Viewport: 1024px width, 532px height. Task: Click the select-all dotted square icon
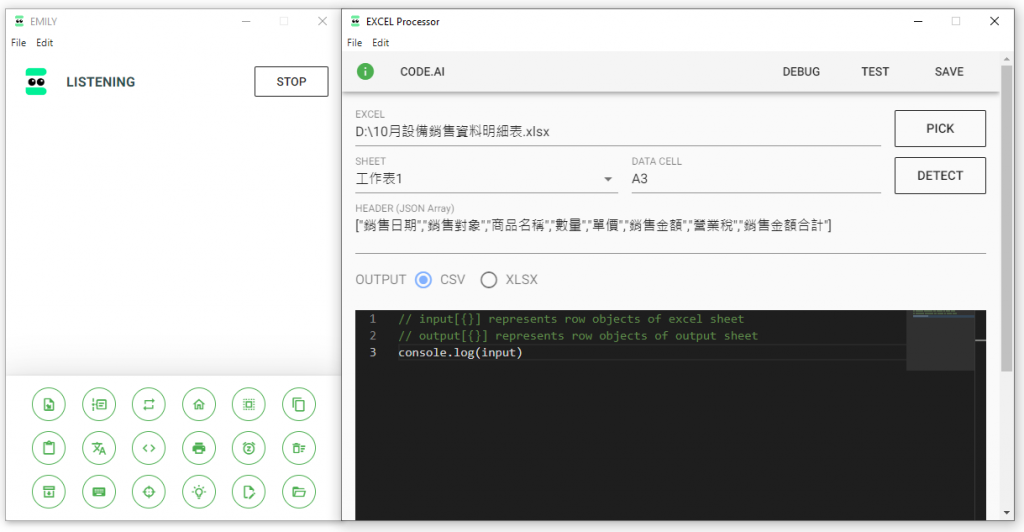pos(249,405)
